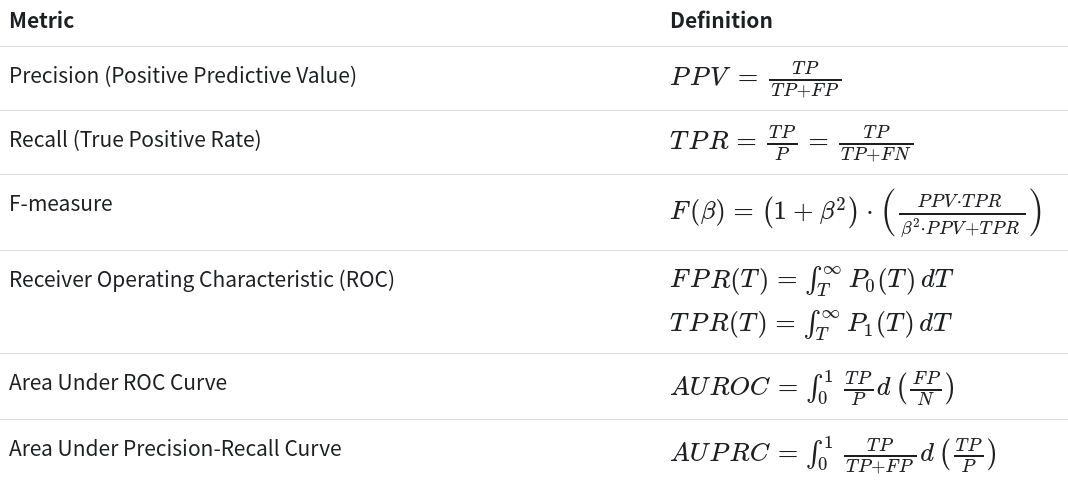Click the TP/(TP+FP) fraction in AUPRC formula
This screenshot has width=1068, height=483.
point(878,454)
